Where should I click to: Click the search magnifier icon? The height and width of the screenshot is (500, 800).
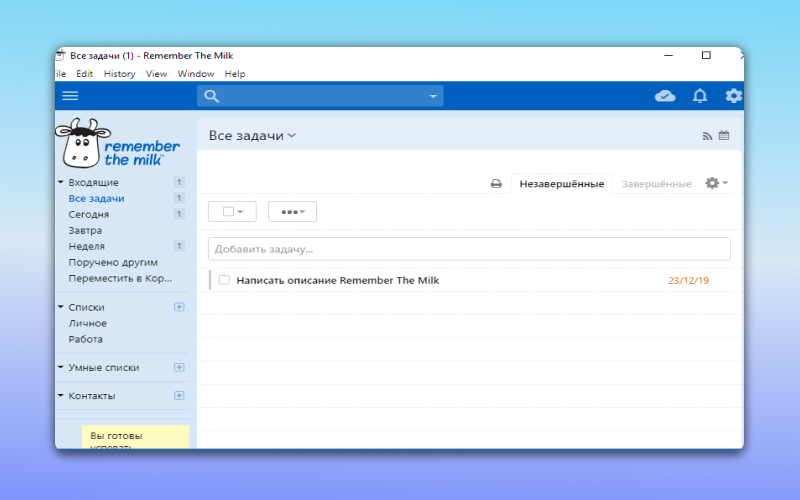click(x=211, y=96)
